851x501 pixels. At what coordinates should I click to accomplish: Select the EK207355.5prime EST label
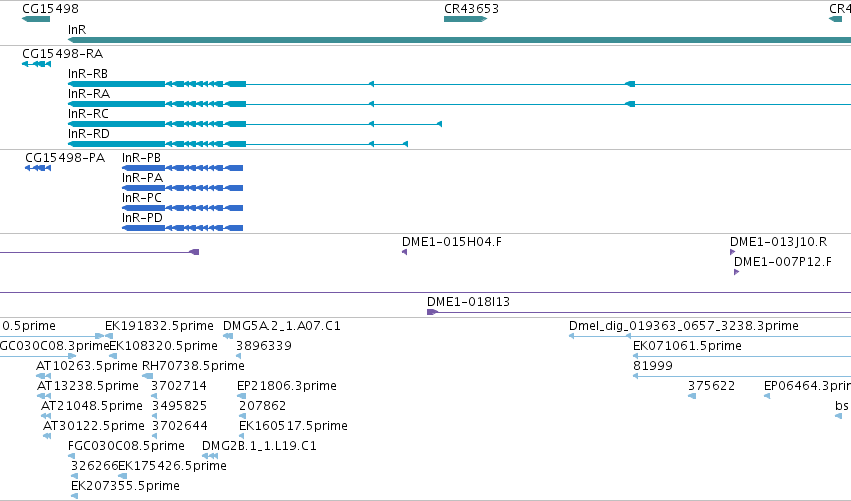(125, 486)
